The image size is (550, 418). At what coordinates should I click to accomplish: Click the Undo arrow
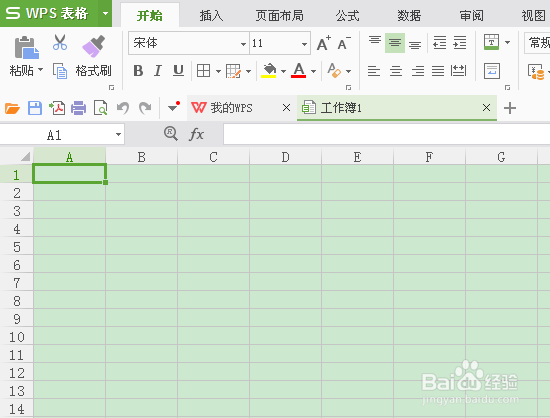[x=123, y=108]
